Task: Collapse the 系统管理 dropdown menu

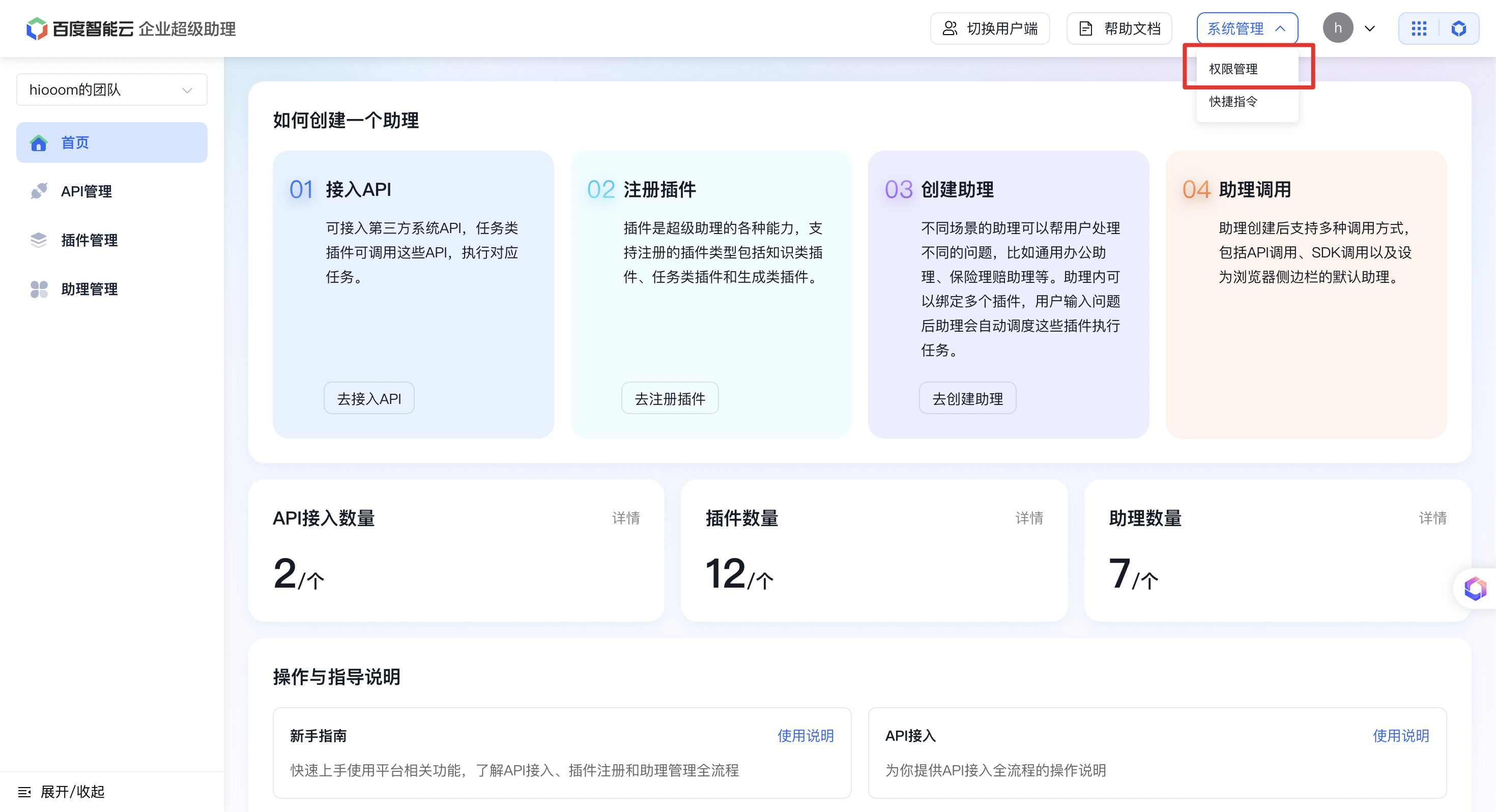Action: coord(1247,28)
